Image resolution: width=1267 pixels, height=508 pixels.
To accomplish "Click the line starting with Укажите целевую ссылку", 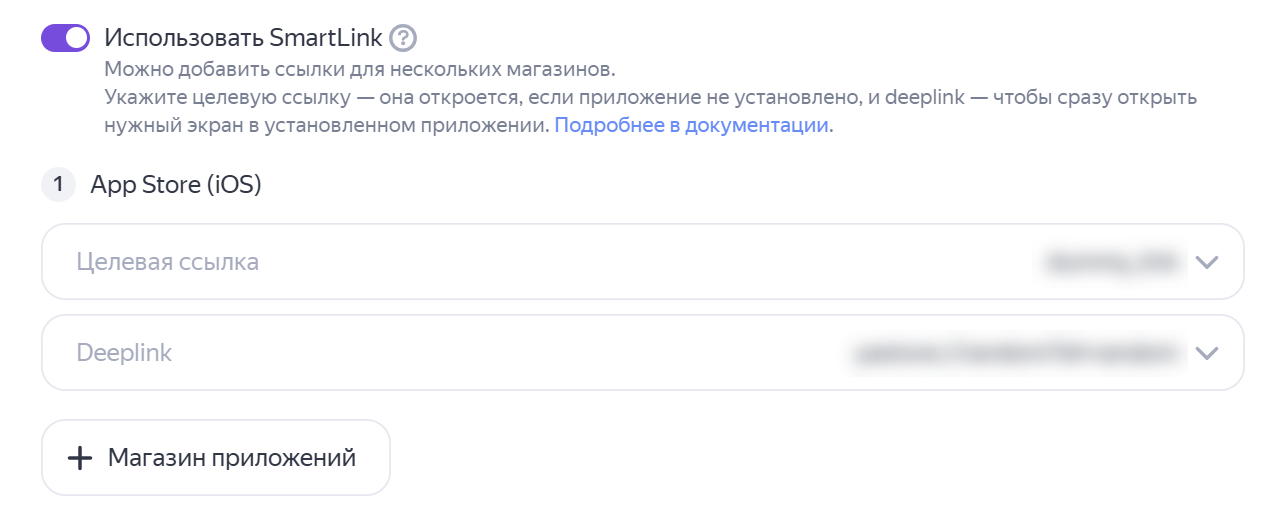I will point(650,98).
